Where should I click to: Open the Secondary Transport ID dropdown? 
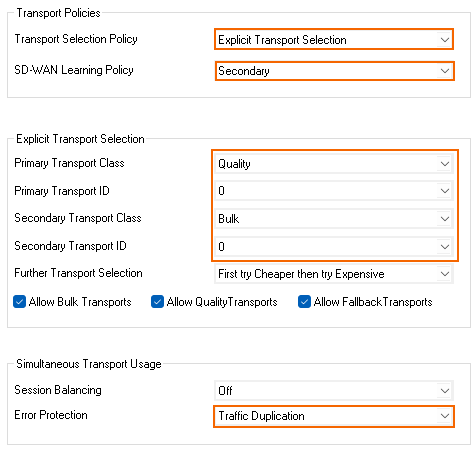pos(334,246)
